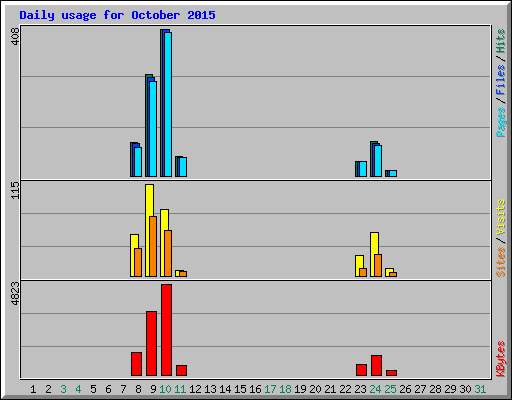Click the chart title 'Daily usage for October 2015'
Screen dimensions: 512x400
pos(117,15)
